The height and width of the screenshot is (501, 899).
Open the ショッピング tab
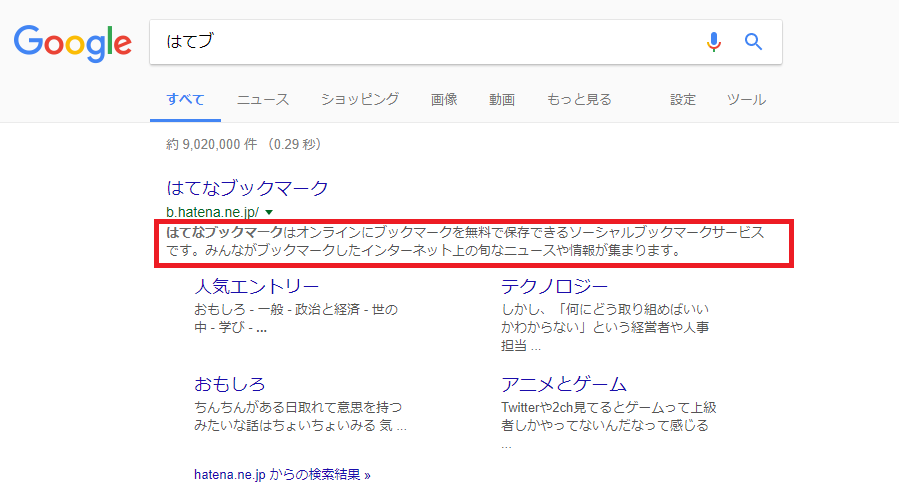(x=359, y=99)
